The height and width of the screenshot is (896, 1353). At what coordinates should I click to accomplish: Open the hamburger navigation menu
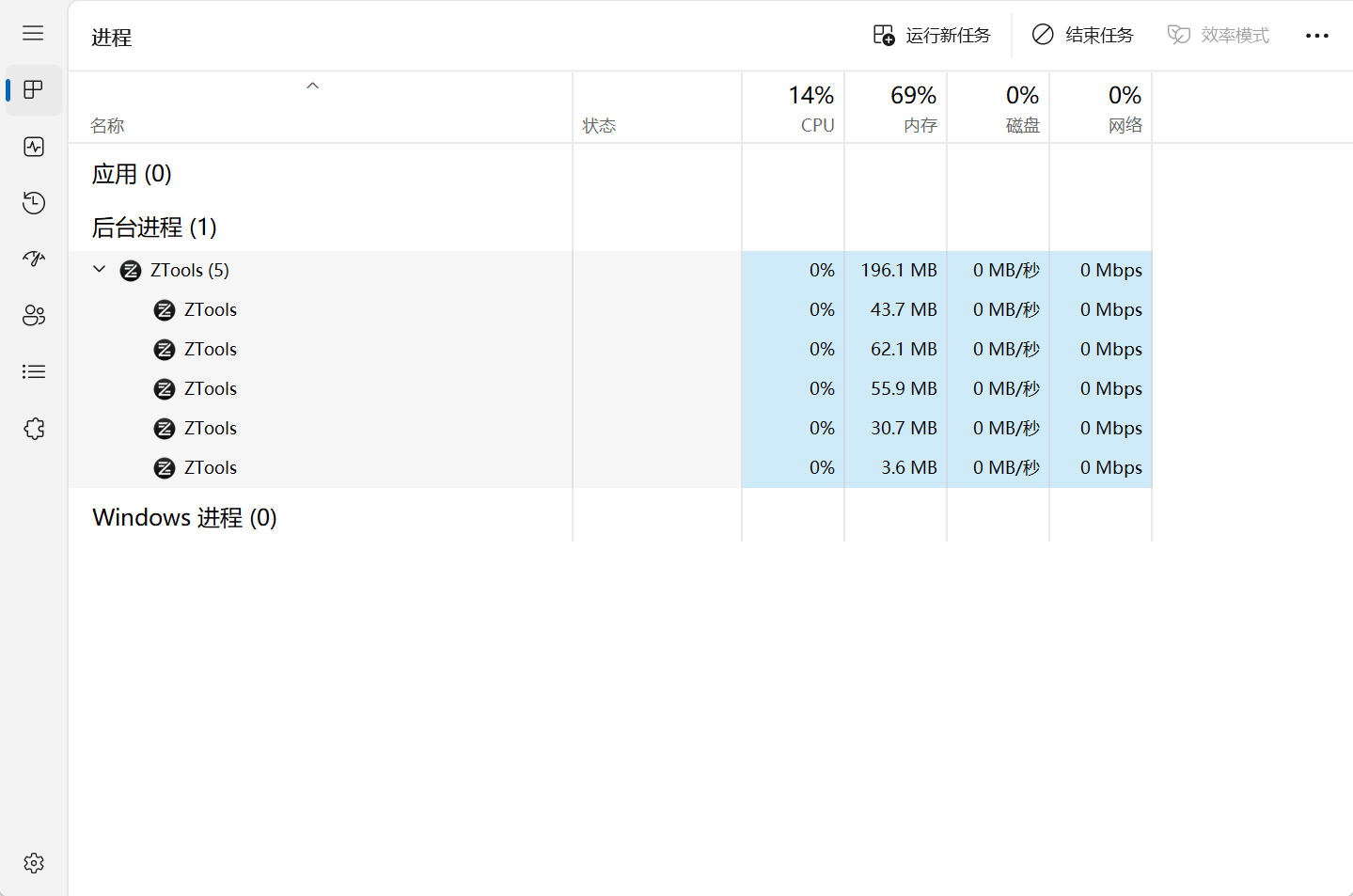coord(33,34)
